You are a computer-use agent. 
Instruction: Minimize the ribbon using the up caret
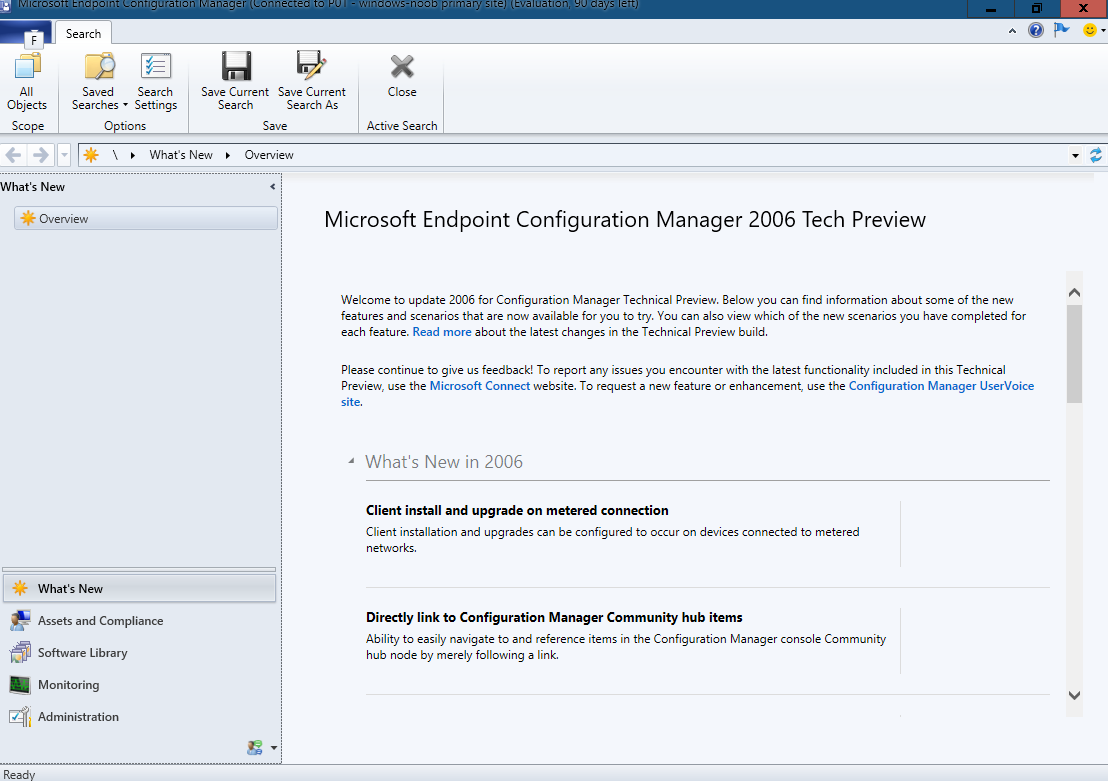pyautogui.click(x=1012, y=31)
